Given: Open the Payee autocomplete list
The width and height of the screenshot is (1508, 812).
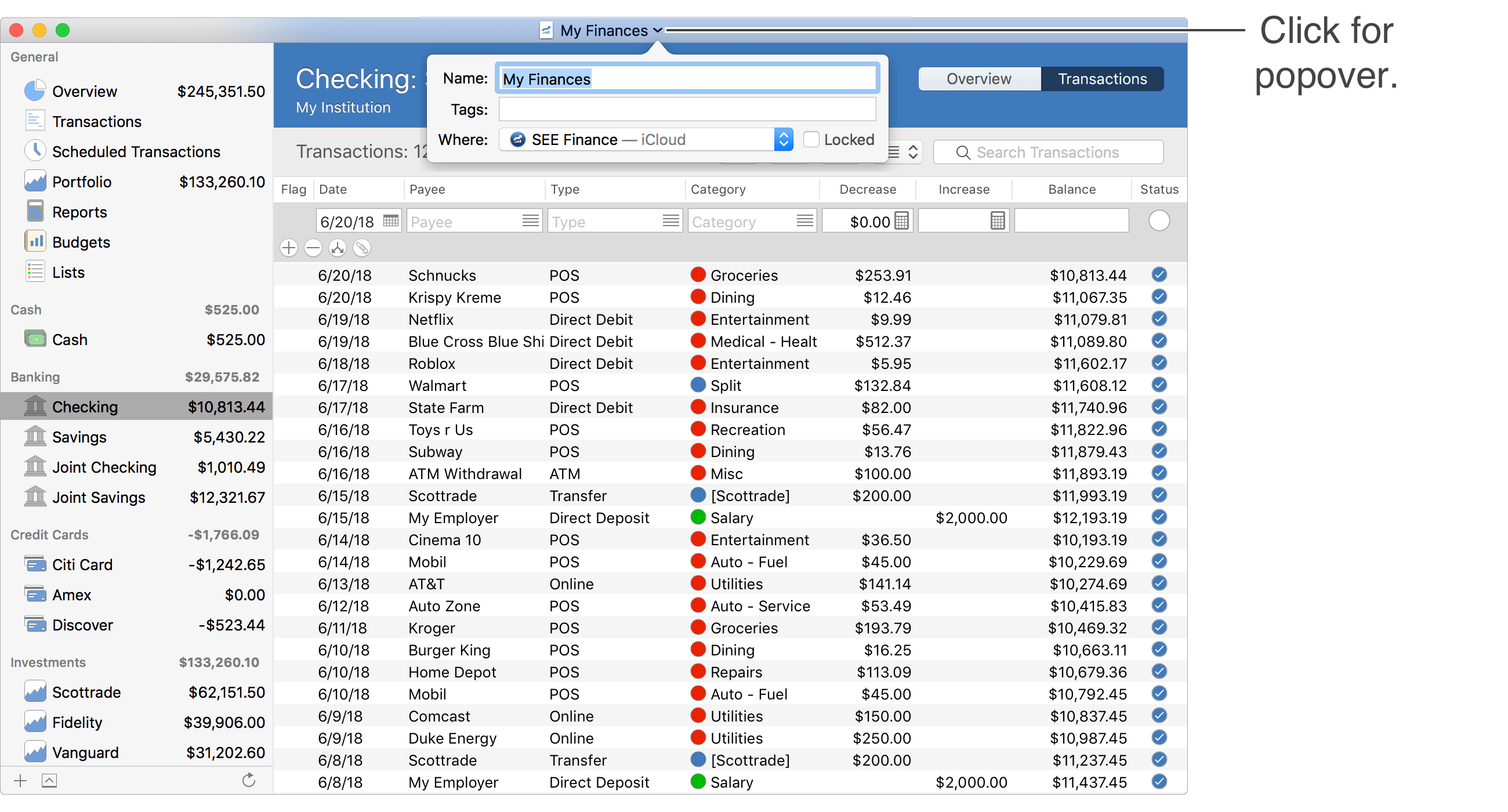Looking at the screenshot, I should pyautogui.click(x=530, y=221).
